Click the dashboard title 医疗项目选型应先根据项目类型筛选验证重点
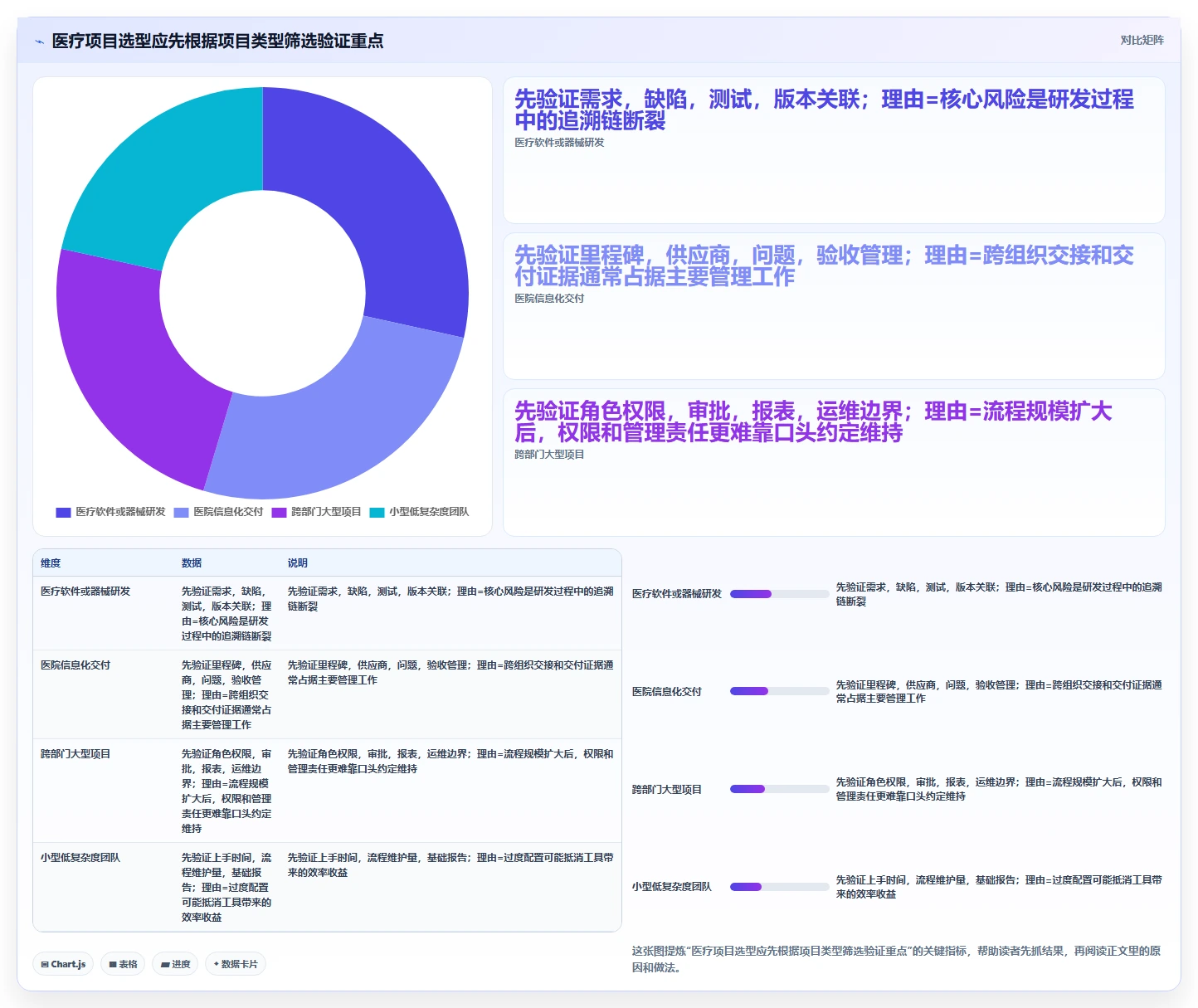 pos(218,41)
